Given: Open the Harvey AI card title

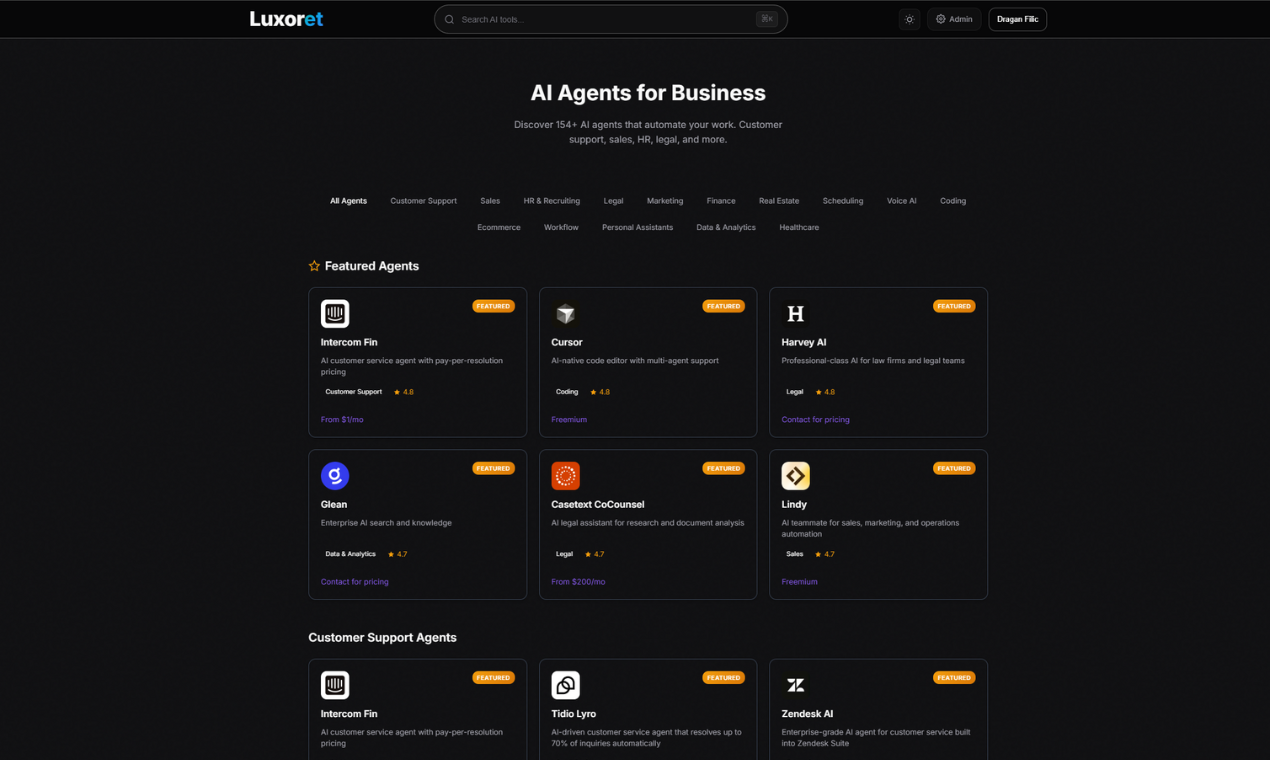Looking at the screenshot, I should pyautogui.click(x=804, y=342).
